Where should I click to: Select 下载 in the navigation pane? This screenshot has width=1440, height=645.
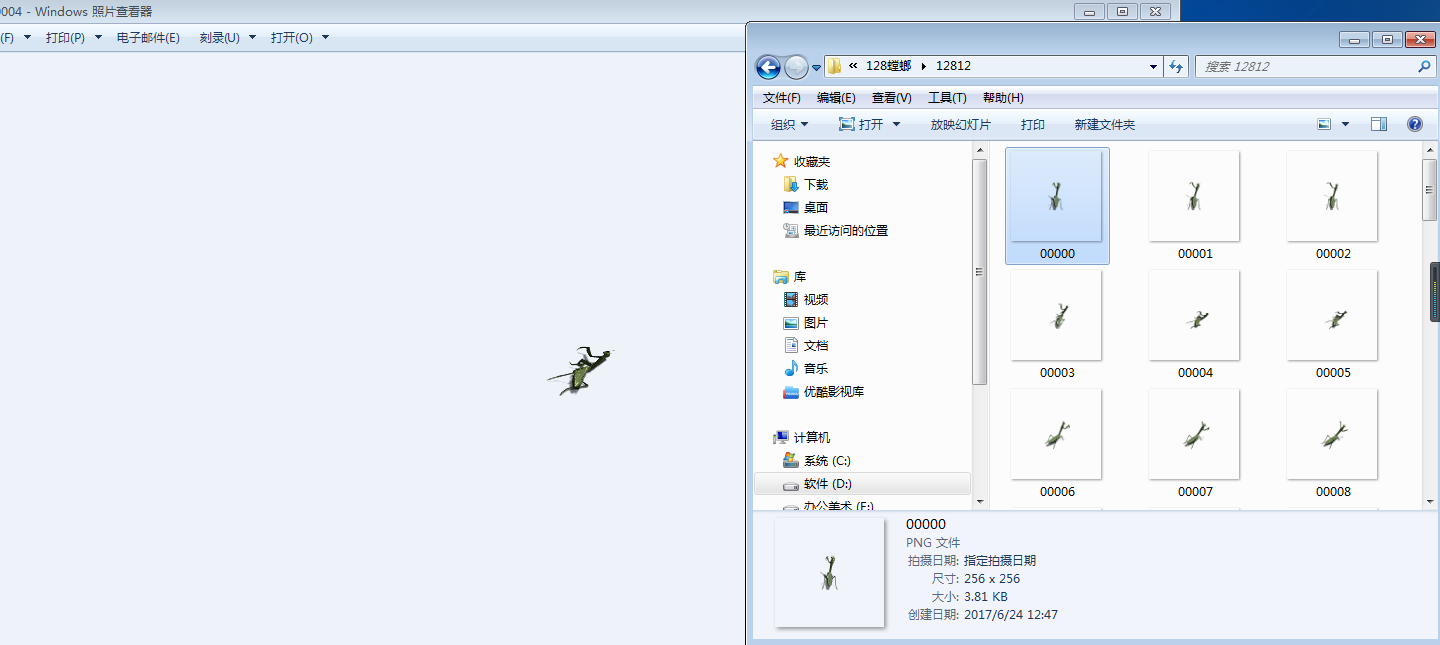pos(816,185)
